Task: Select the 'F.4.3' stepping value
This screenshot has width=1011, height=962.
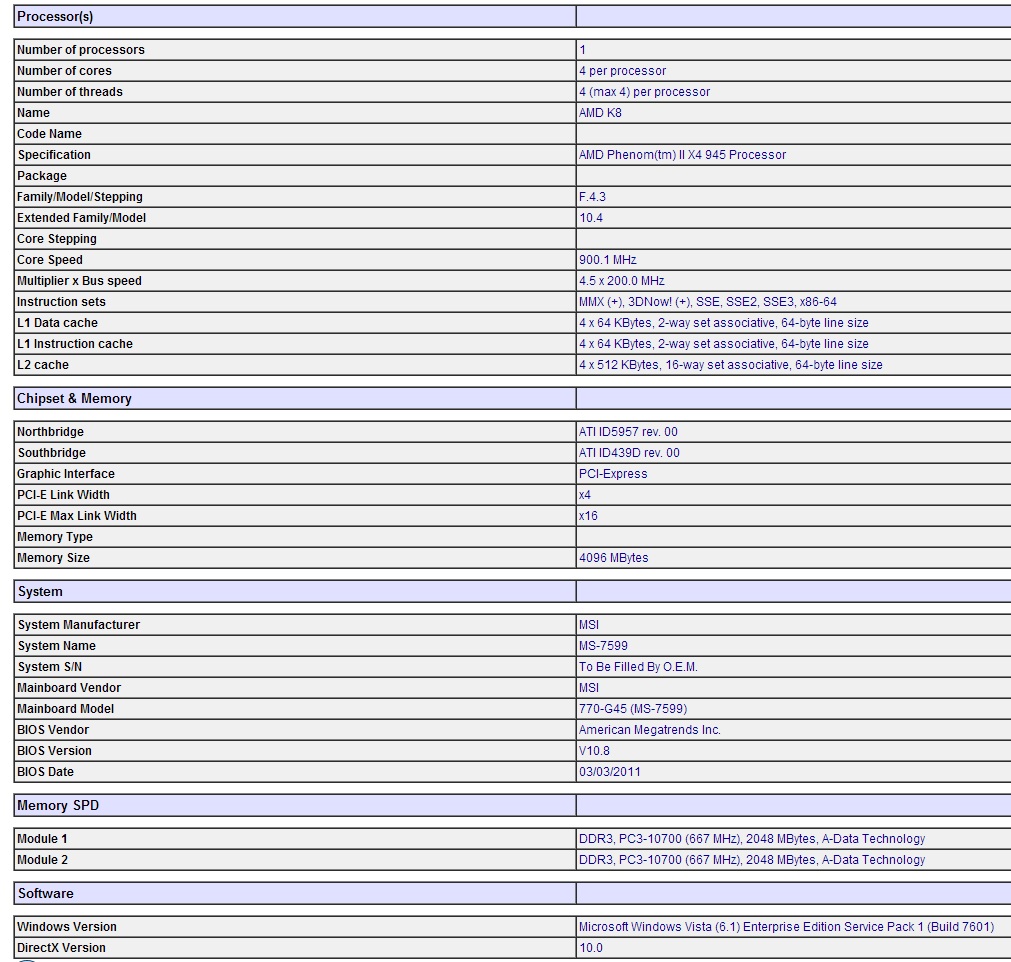Action: (x=592, y=197)
